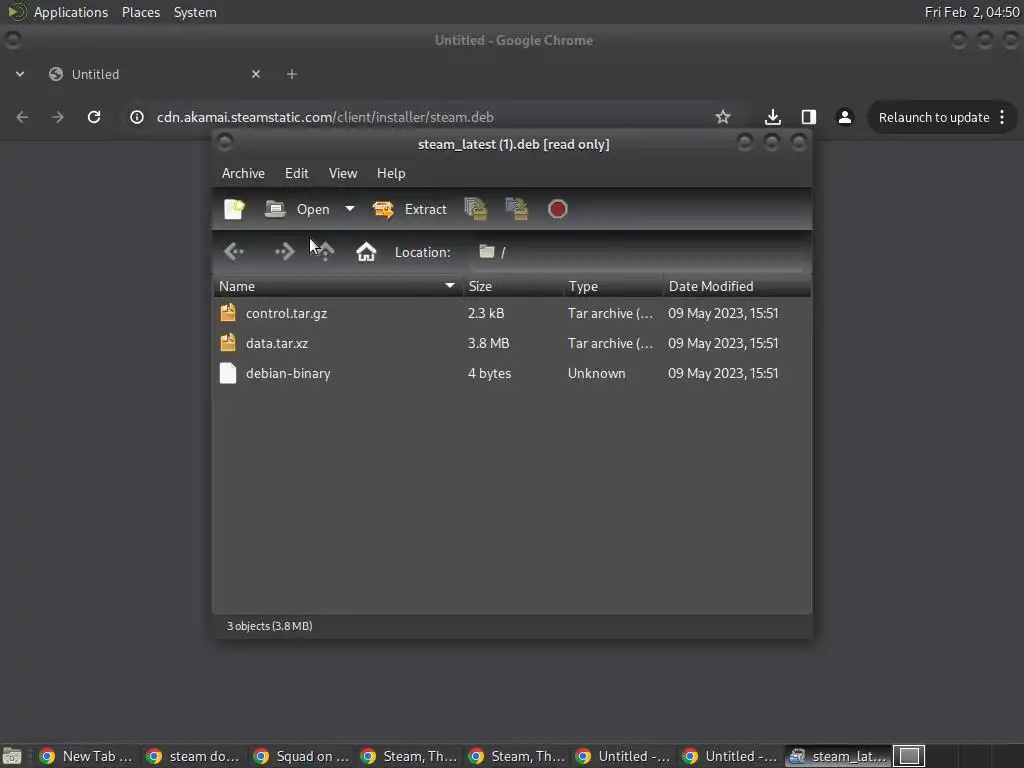Sort files by the Name column header

point(338,286)
